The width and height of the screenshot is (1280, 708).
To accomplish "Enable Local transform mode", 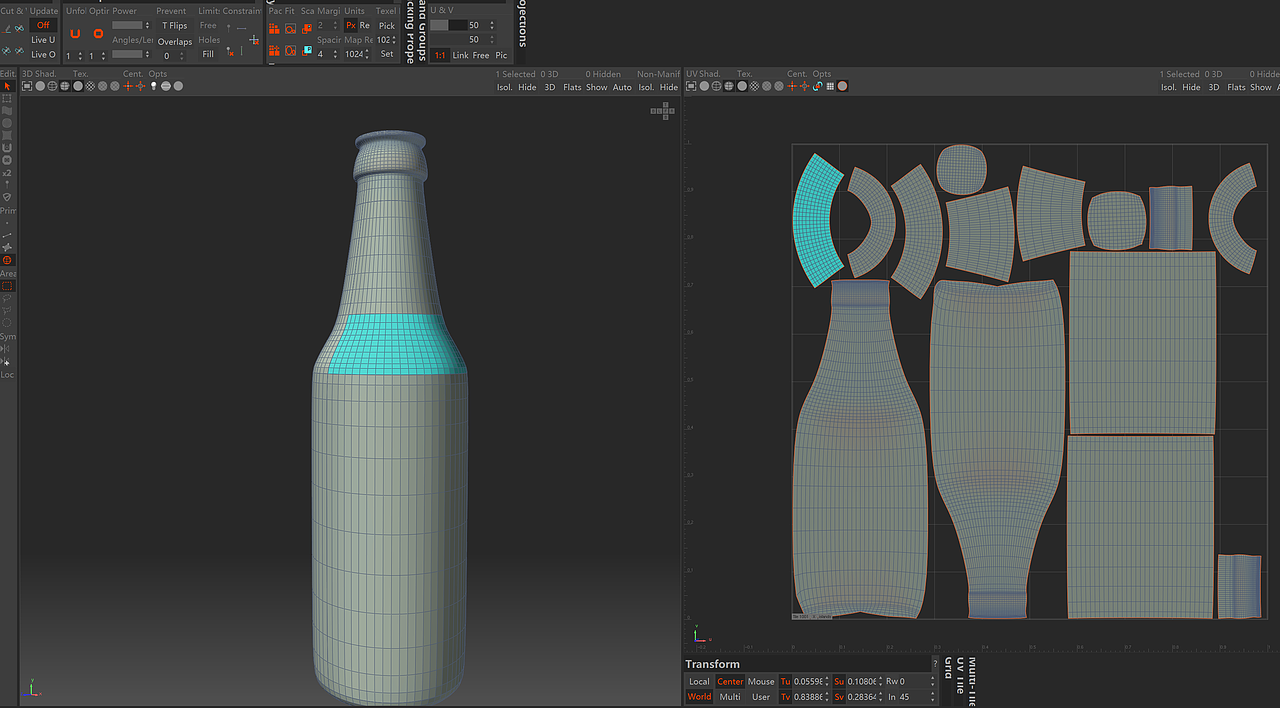I will (x=699, y=682).
